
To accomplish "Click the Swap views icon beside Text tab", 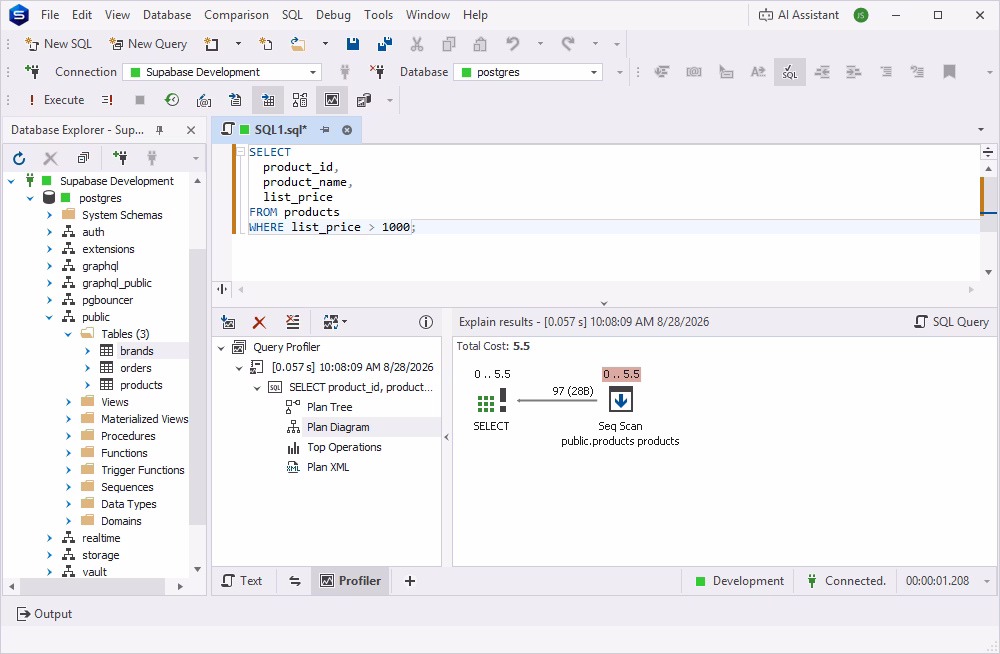I will (295, 581).
